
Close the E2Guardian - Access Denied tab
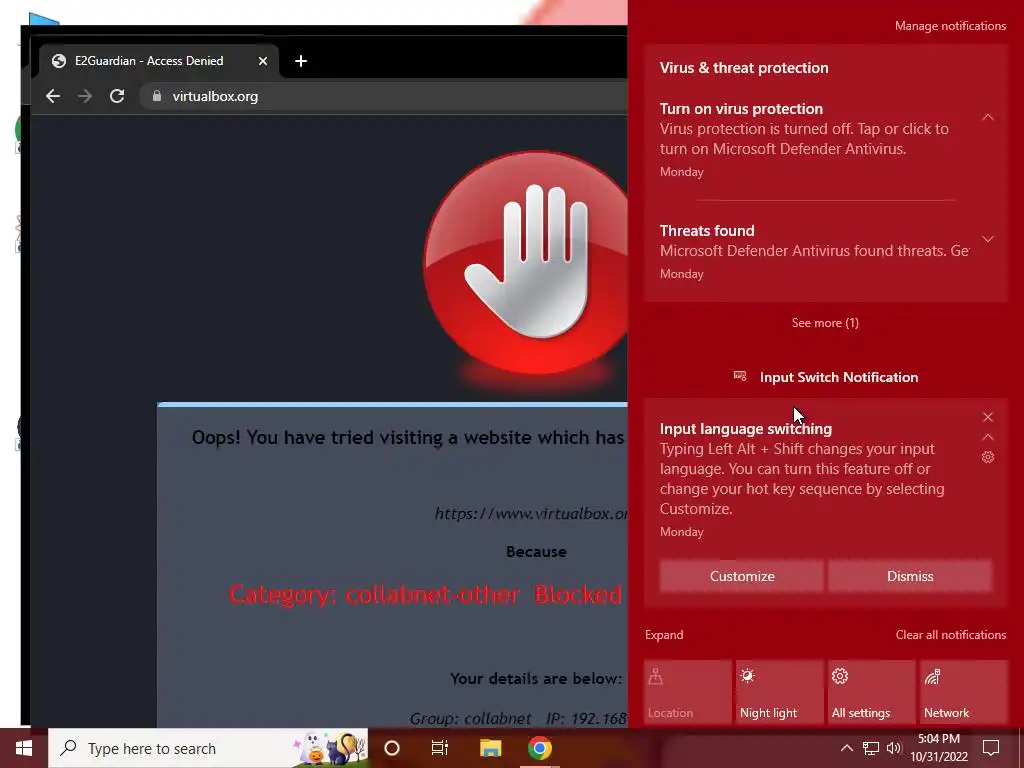tap(263, 61)
